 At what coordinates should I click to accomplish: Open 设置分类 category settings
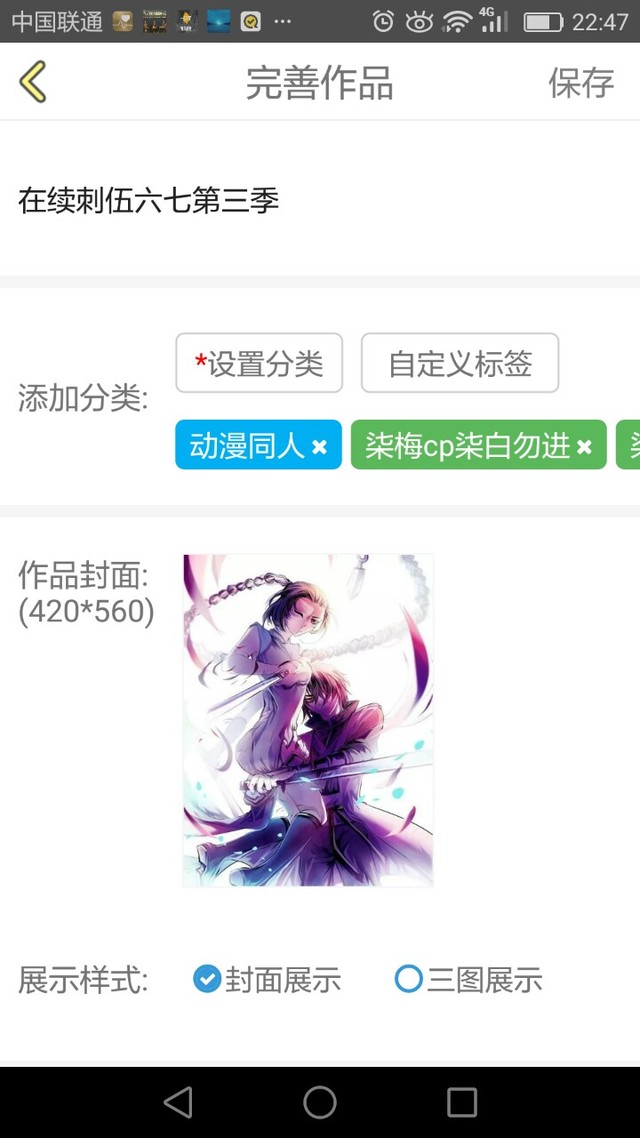[259, 363]
